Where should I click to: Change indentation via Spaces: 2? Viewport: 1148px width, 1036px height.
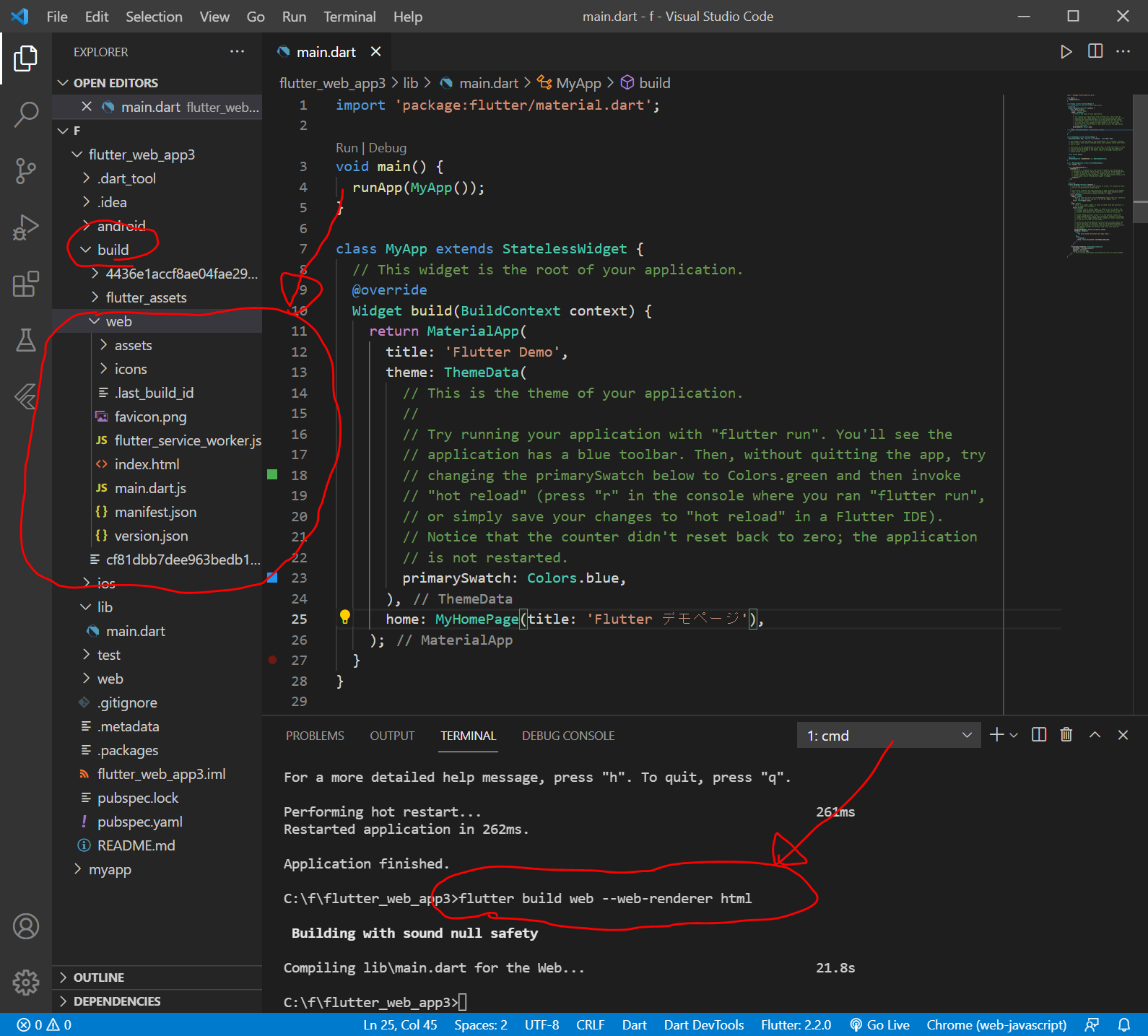(481, 1024)
